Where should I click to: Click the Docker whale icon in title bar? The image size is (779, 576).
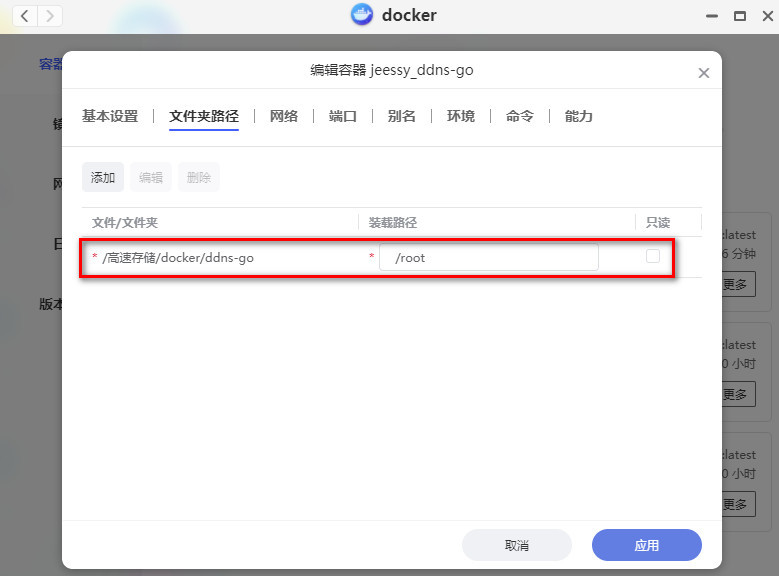pos(361,15)
